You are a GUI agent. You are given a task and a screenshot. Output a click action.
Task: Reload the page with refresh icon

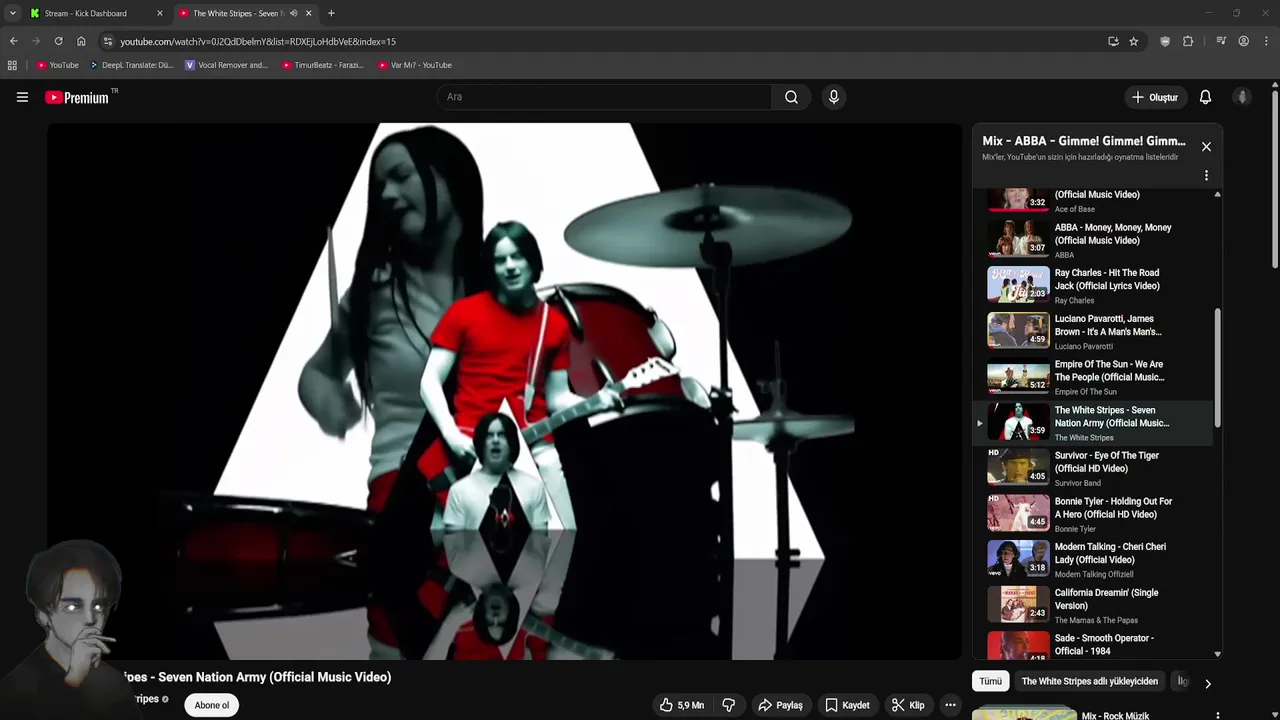58,41
